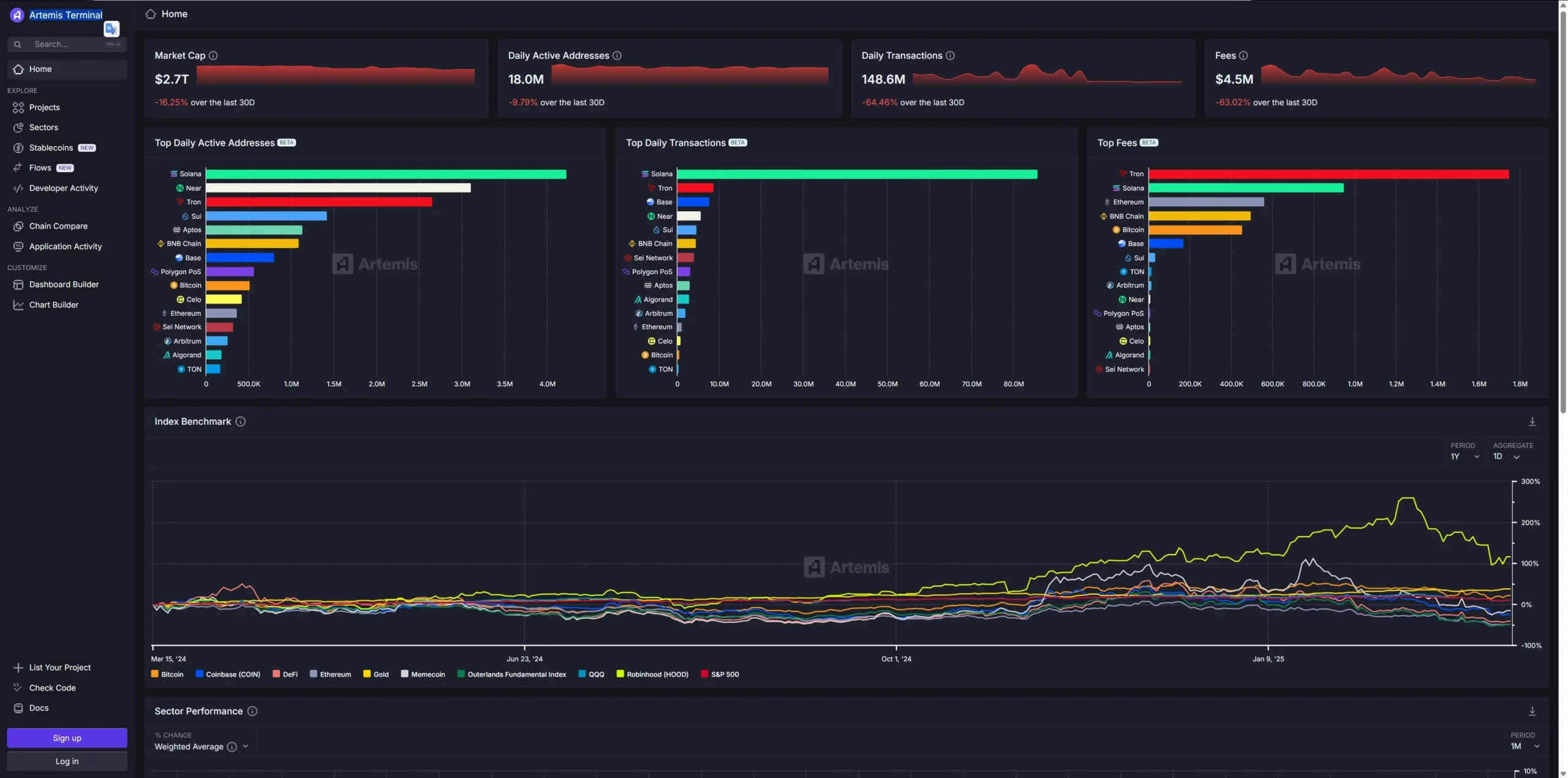
Task: Click Solana bar in Top Daily Active Addresses
Action: [x=386, y=174]
